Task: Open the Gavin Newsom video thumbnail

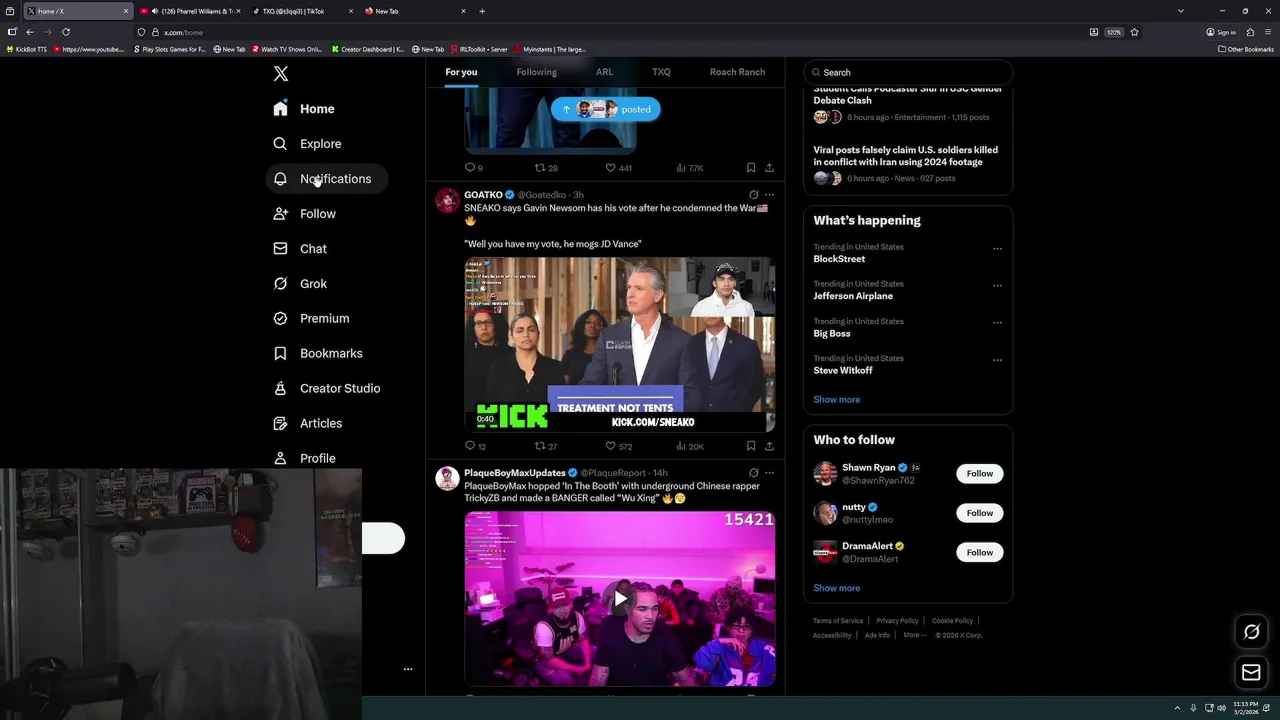Action: 620,345
